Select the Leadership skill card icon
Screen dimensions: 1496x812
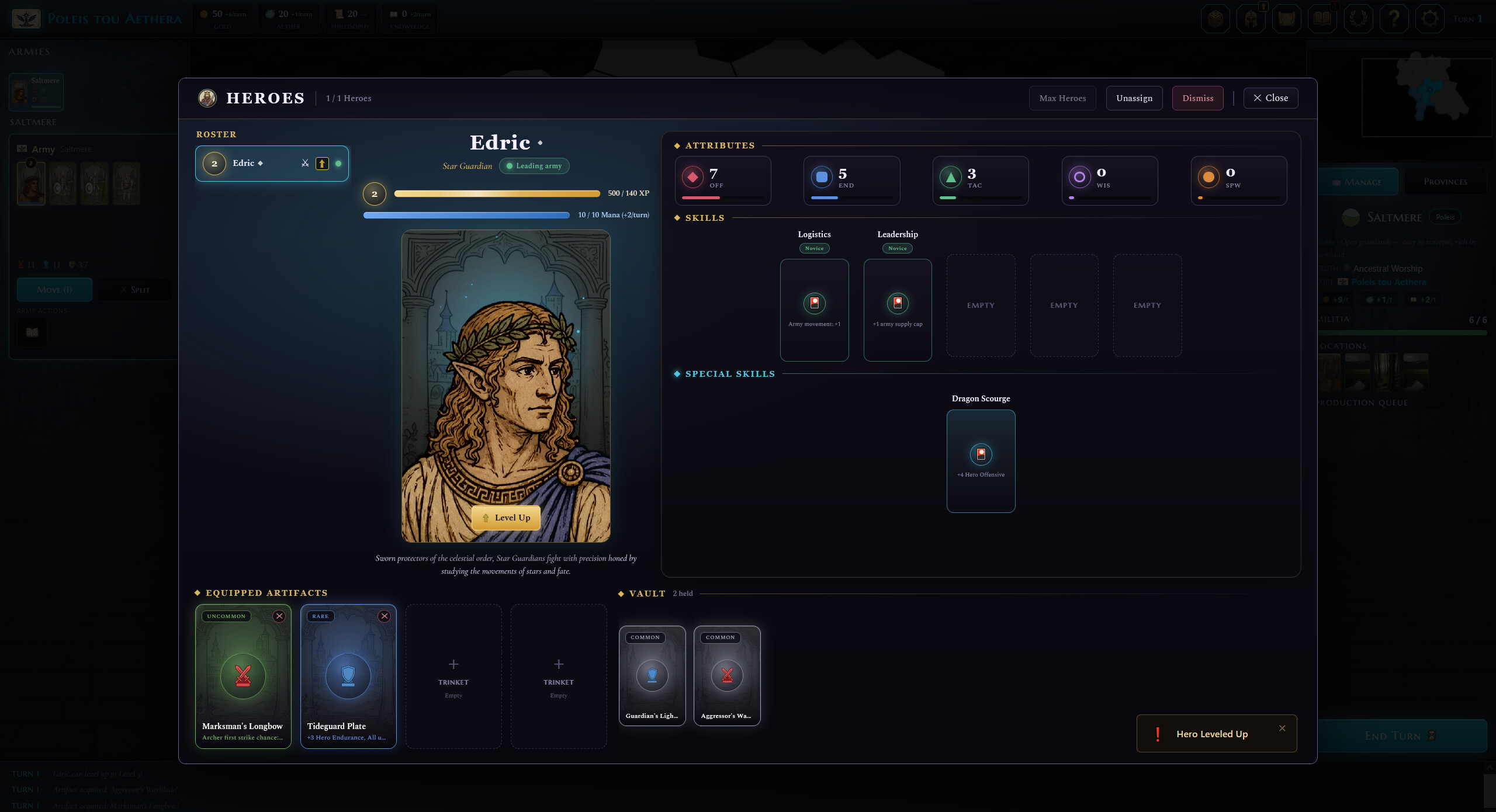tap(898, 303)
